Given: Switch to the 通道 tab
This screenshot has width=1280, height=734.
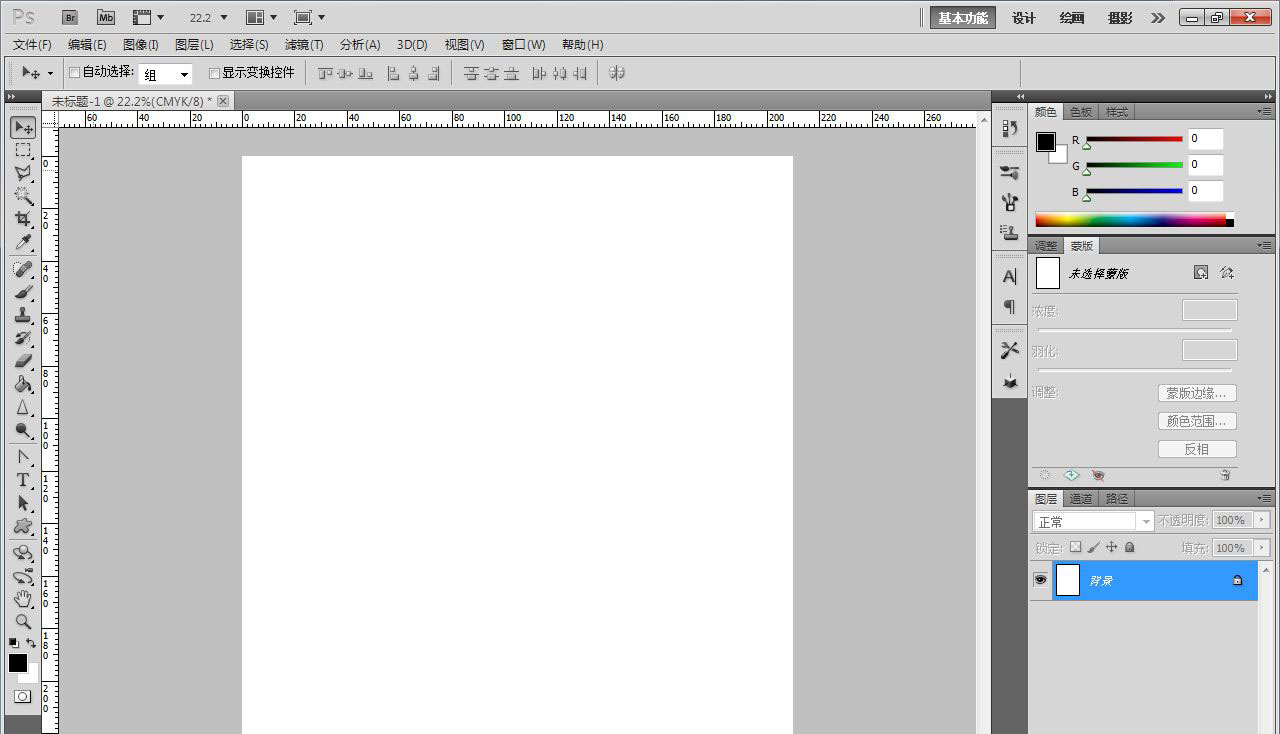Looking at the screenshot, I should [x=1081, y=498].
